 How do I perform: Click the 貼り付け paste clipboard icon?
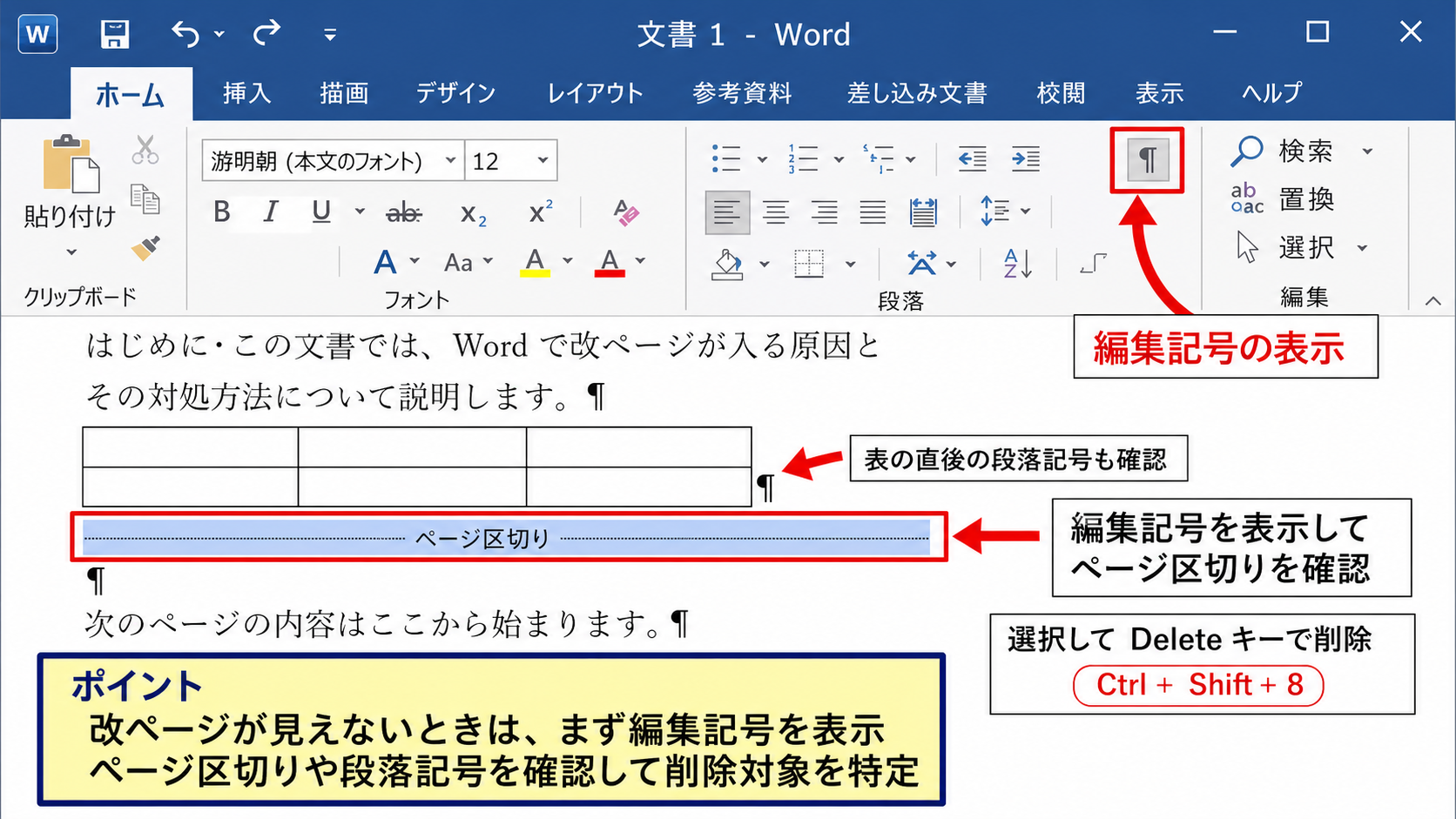pos(71,164)
